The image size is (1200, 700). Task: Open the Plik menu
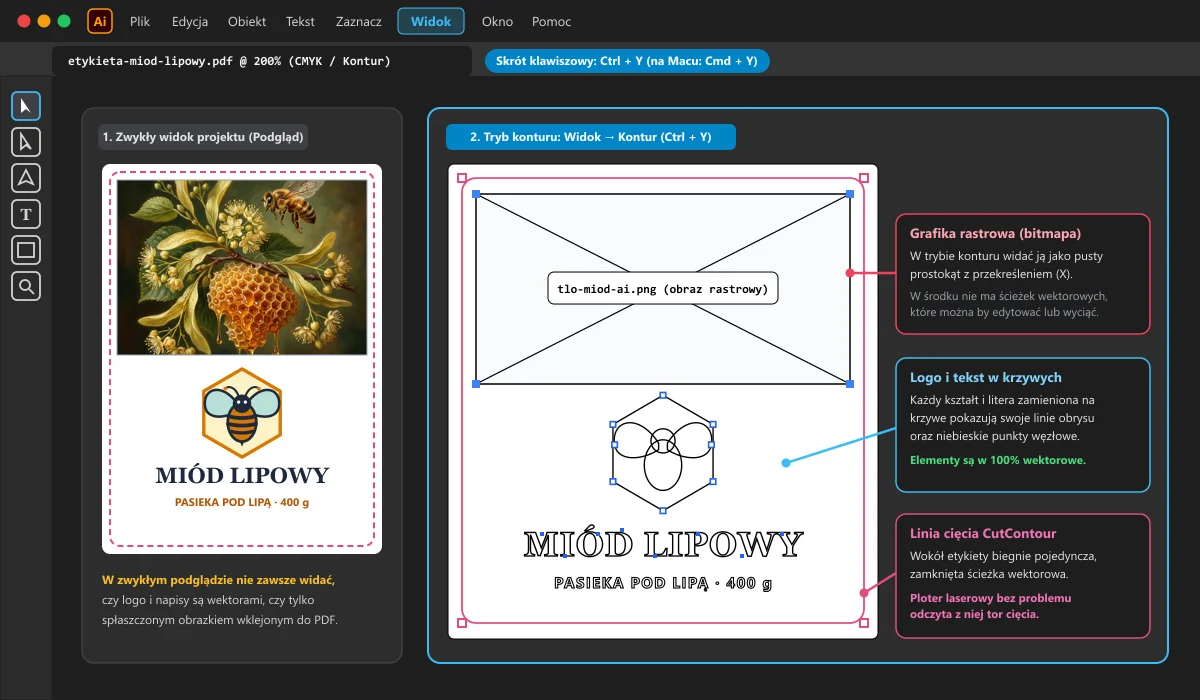(140, 21)
